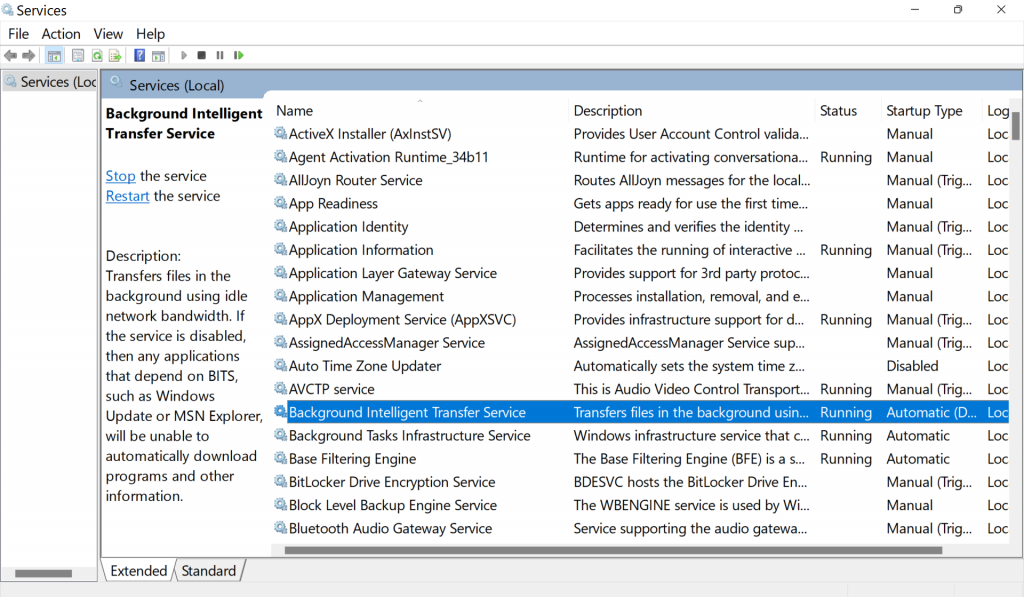Click the Stop Service icon

tap(202, 55)
